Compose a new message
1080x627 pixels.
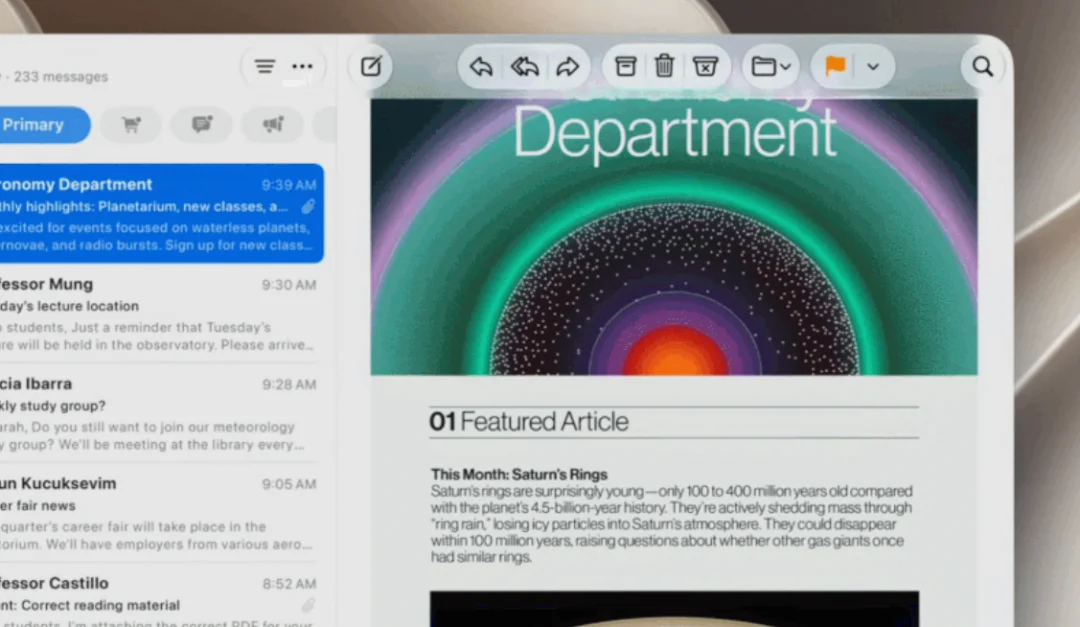click(371, 66)
